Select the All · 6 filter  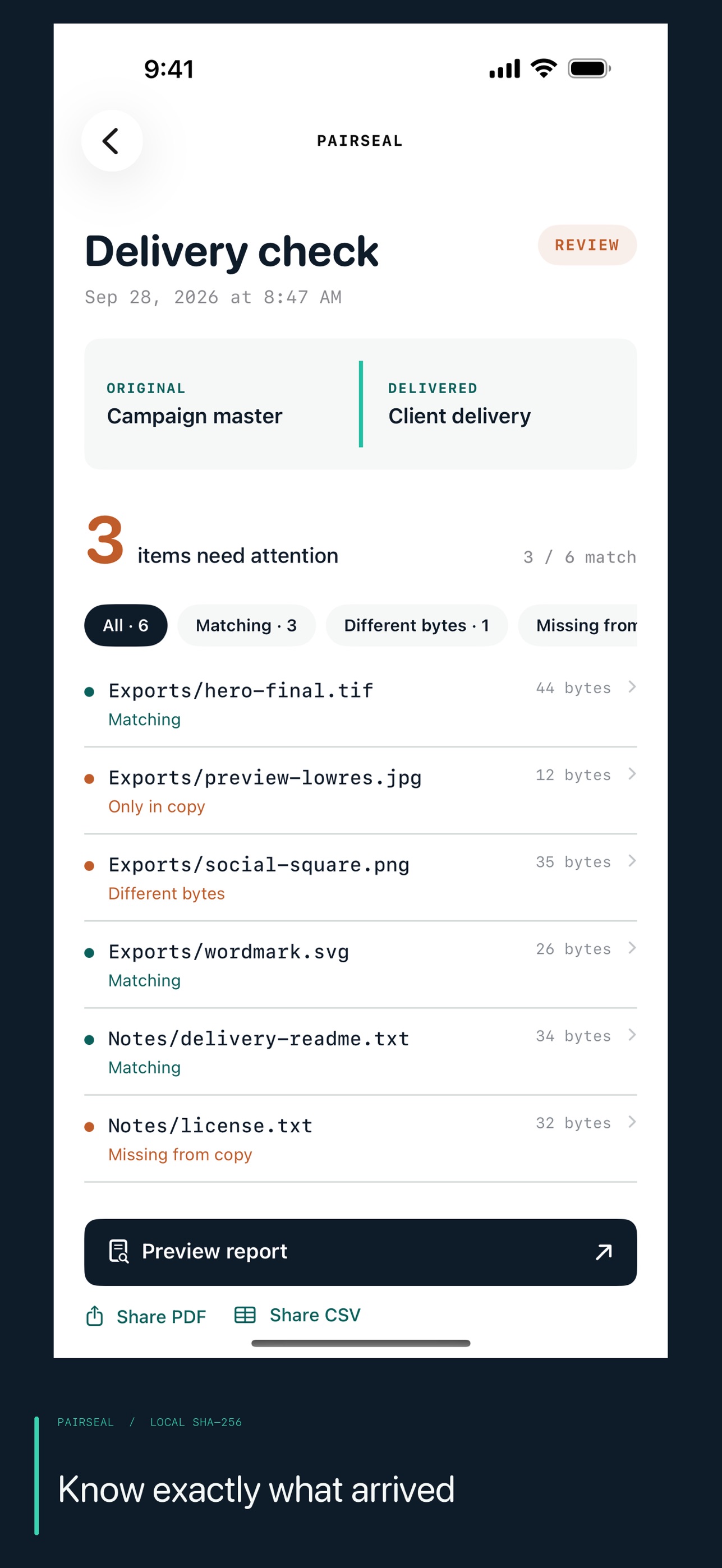click(126, 625)
